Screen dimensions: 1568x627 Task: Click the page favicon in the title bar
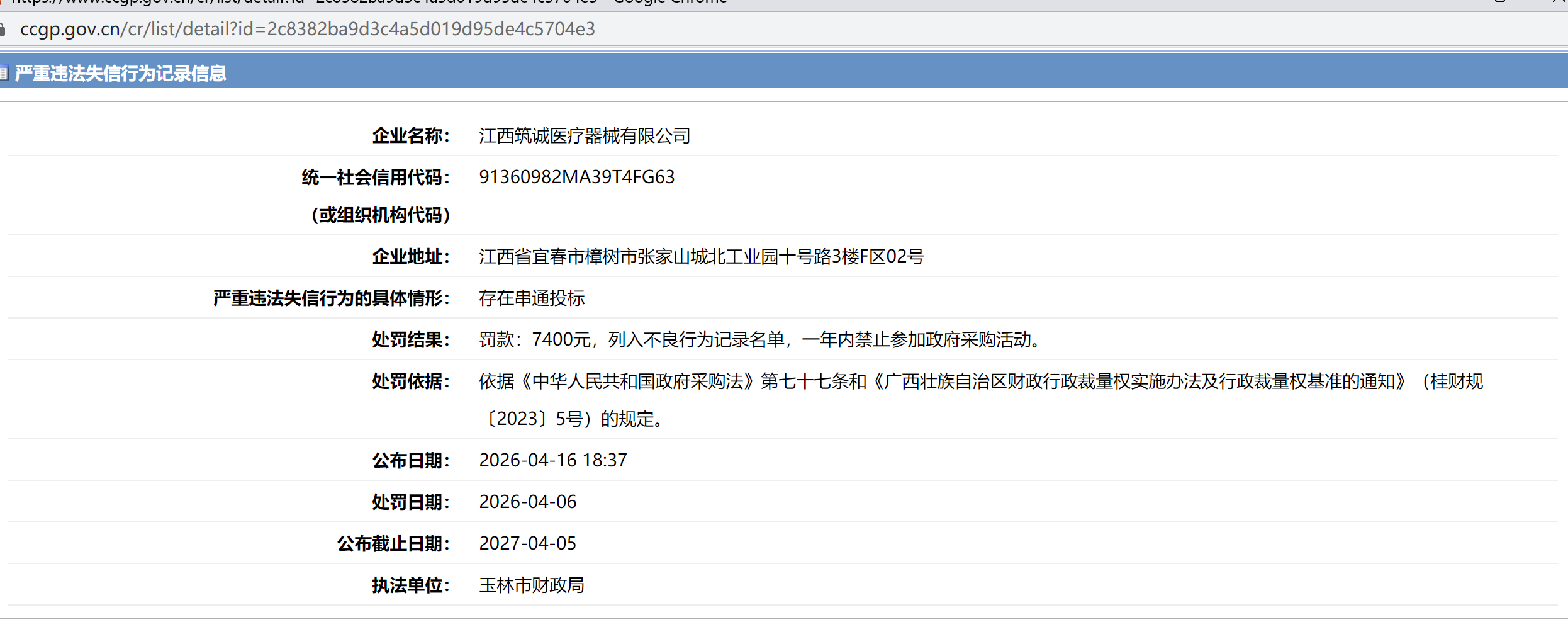pyautogui.click(x=3, y=1)
